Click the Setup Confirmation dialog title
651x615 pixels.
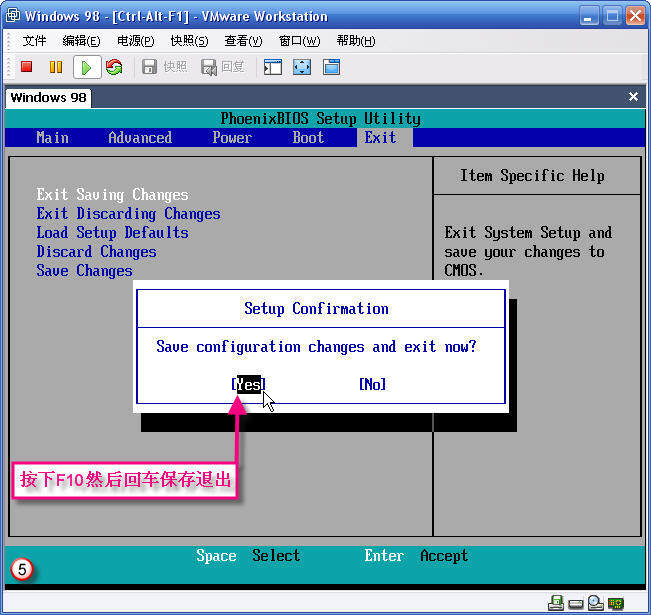(x=316, y=309)
